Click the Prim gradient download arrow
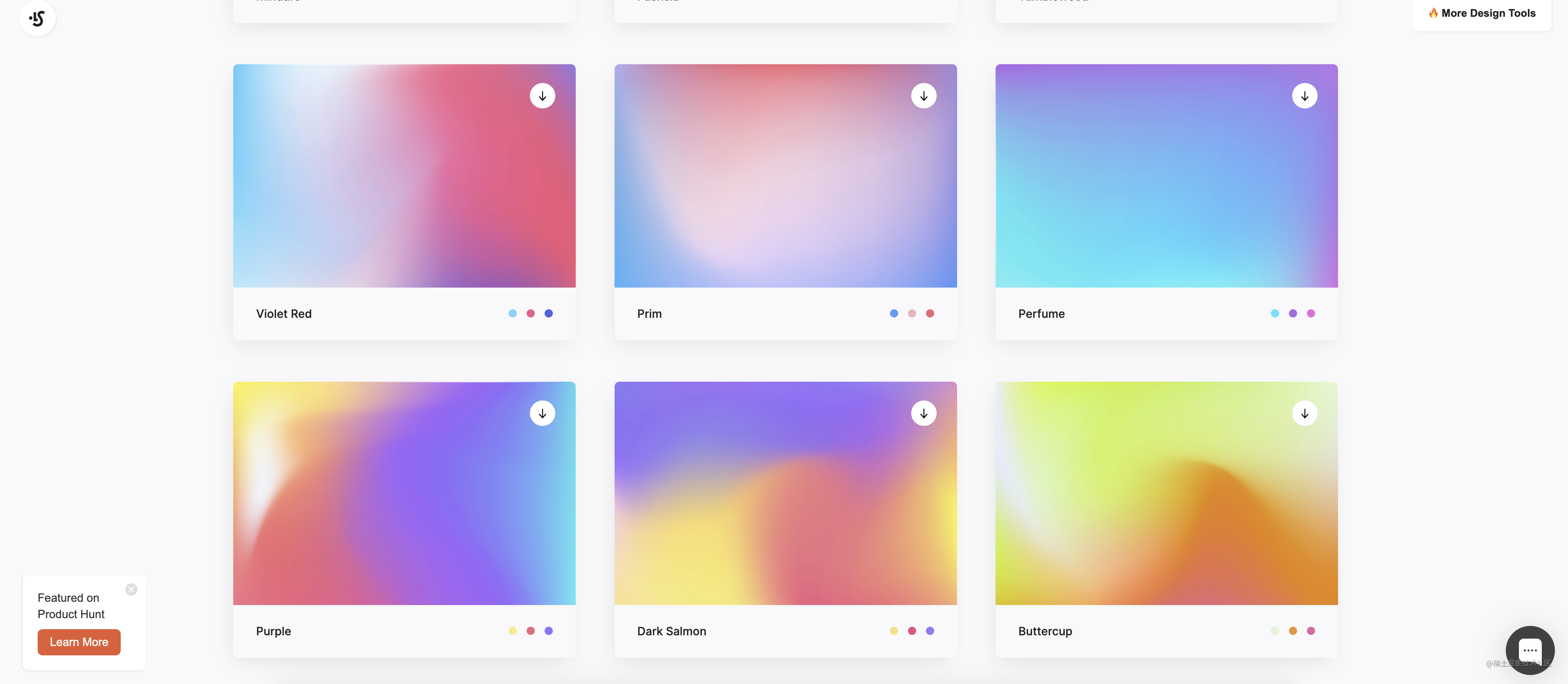Viewport: 1568px width, 684px height. point(924,96)
